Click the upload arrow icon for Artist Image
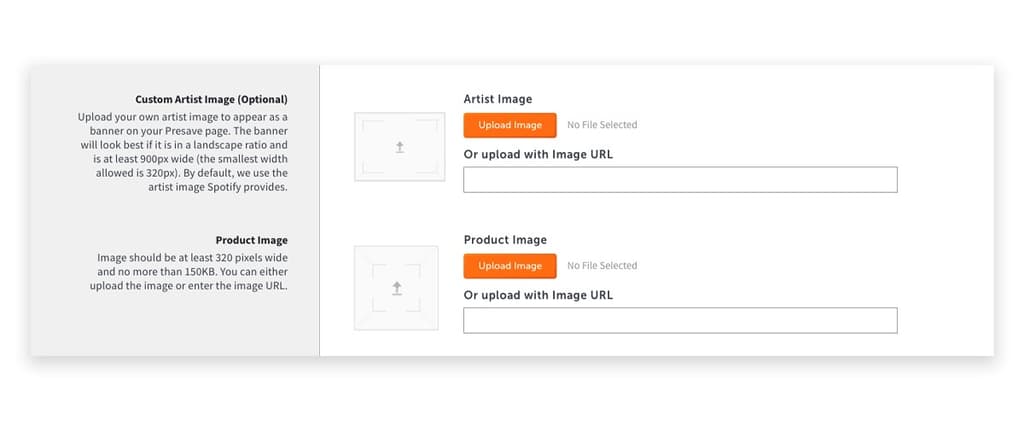 [x=399, y=147]
